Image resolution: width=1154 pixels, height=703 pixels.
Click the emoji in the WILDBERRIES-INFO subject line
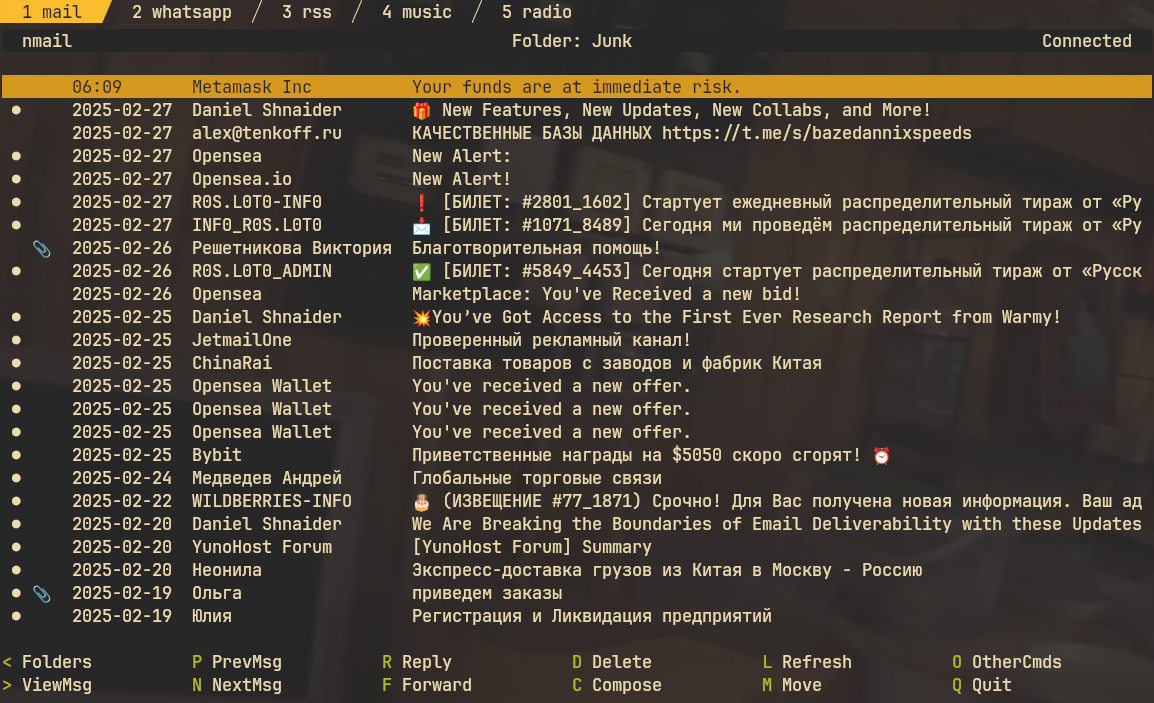pyautogui.click(x=424, y=501)
